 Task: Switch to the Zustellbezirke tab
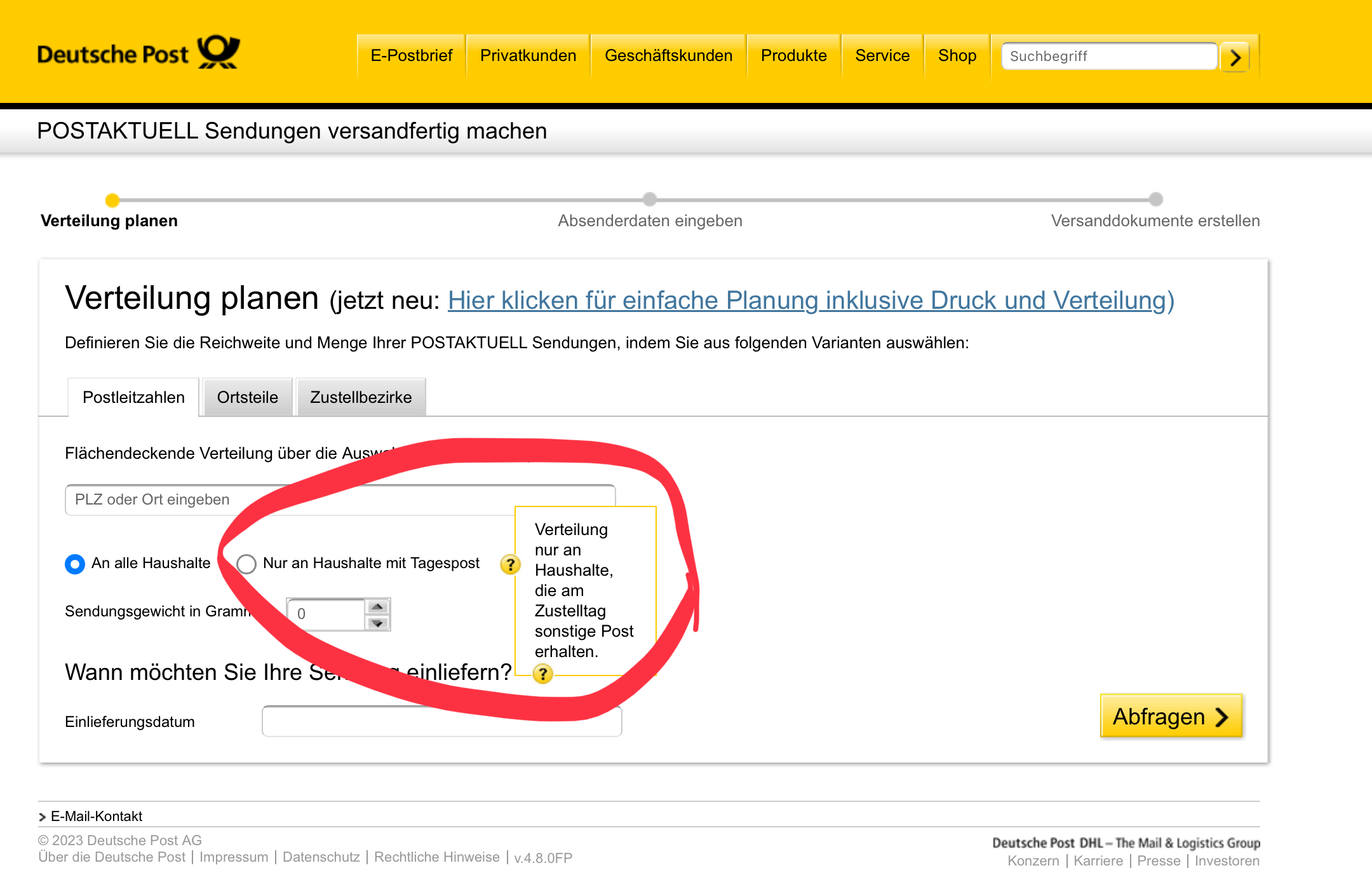pos(361,397)
